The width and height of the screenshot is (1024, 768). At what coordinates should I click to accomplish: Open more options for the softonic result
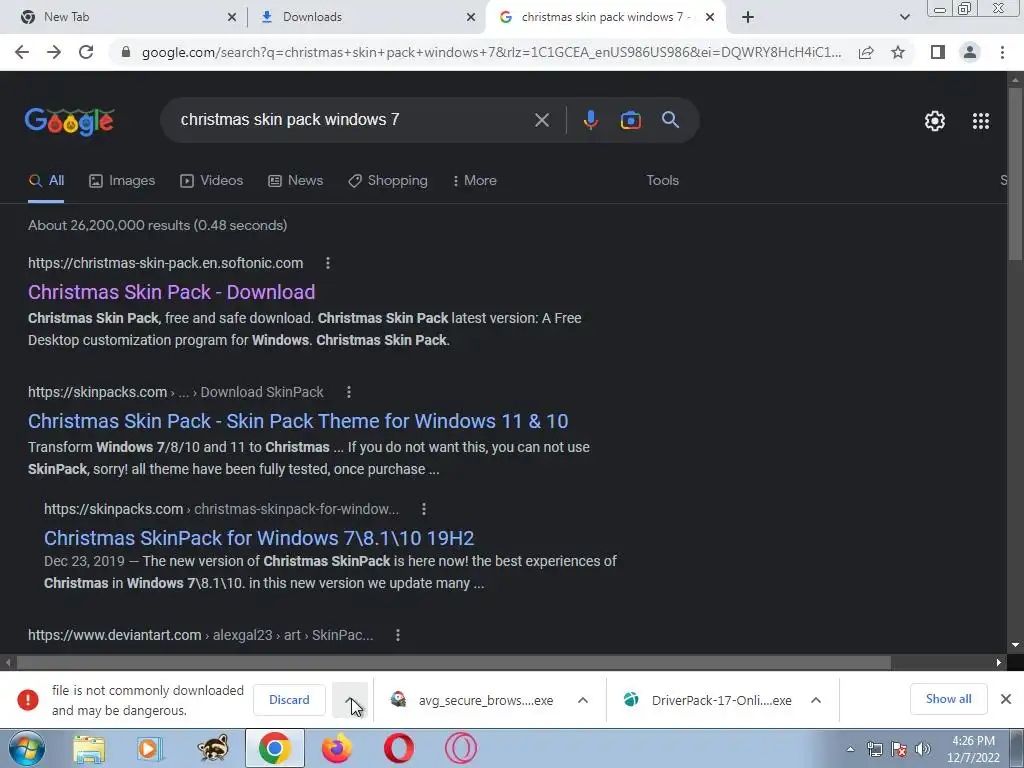328,263
